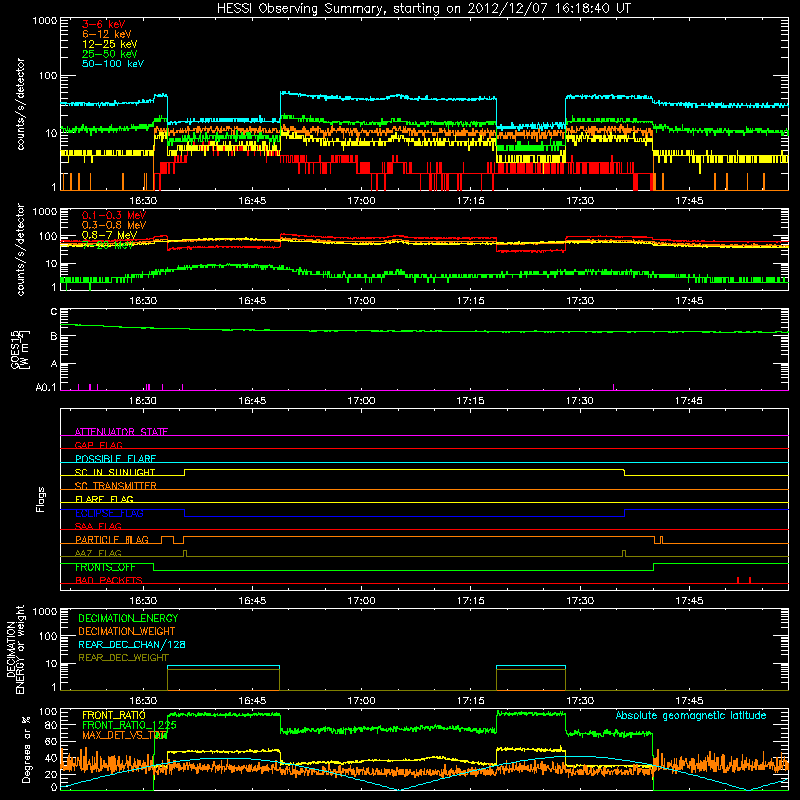Select the ATTENUATOR_STATE flag label
Image resolution: width=800 pixels, height=800 pixels.
[x=121, y=432]
